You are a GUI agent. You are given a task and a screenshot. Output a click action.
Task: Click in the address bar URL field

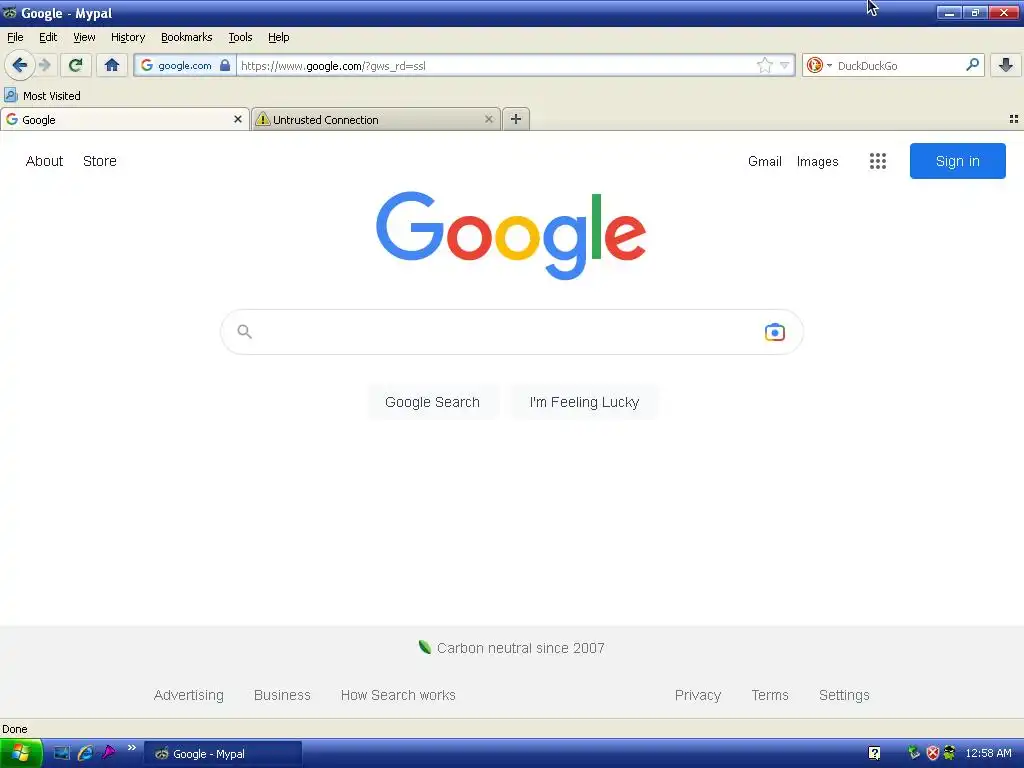[496, 65]
